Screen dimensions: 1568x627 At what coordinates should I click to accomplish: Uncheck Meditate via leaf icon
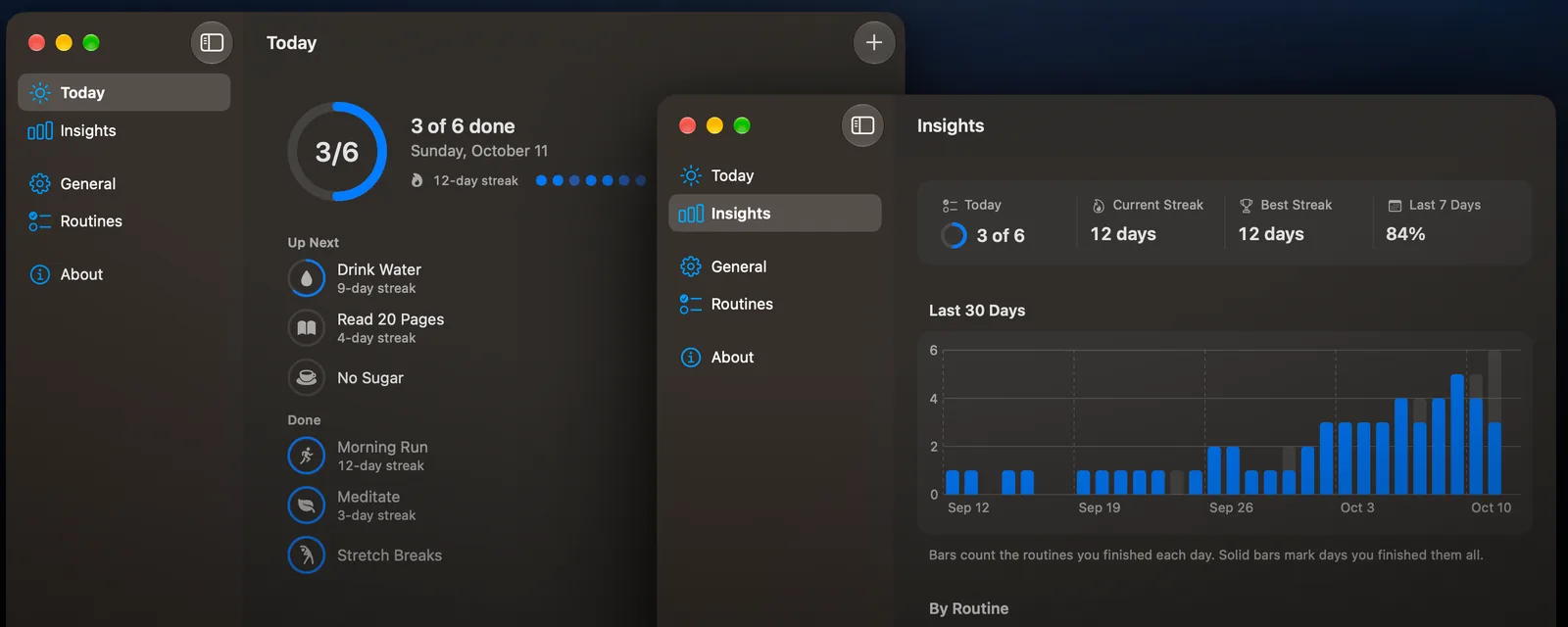[x=307, y=506]
